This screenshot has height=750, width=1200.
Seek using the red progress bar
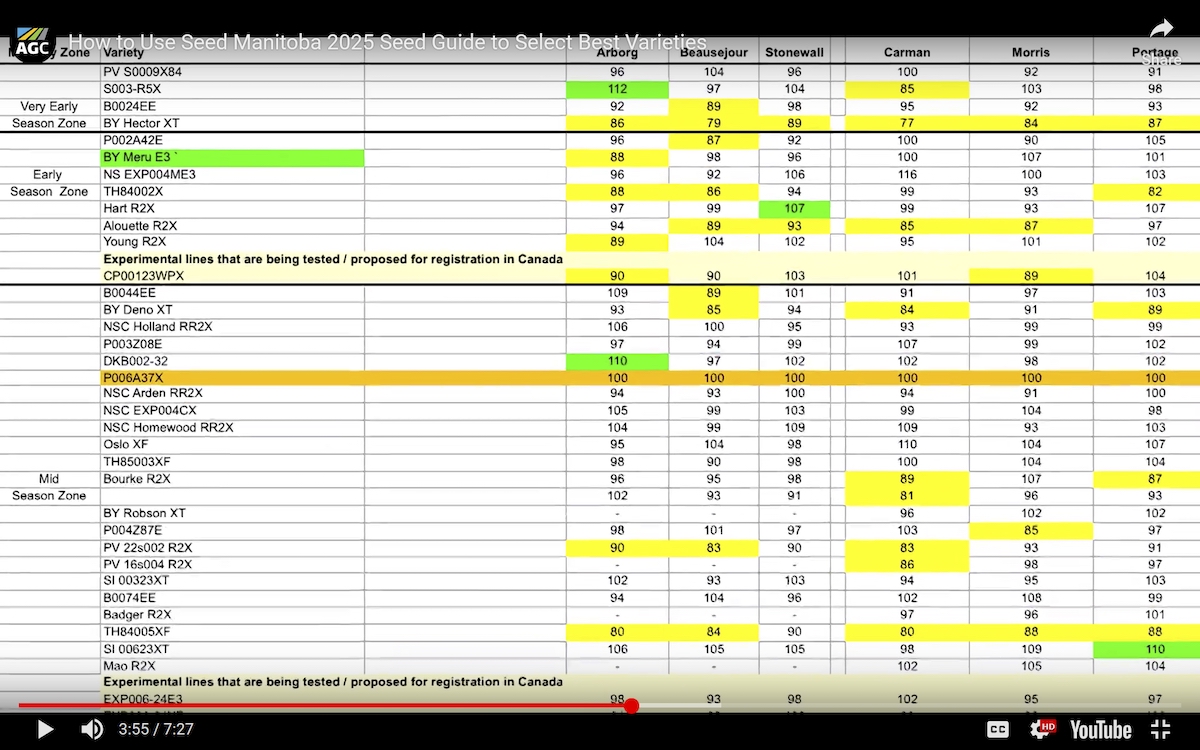(x=324, y=706)
